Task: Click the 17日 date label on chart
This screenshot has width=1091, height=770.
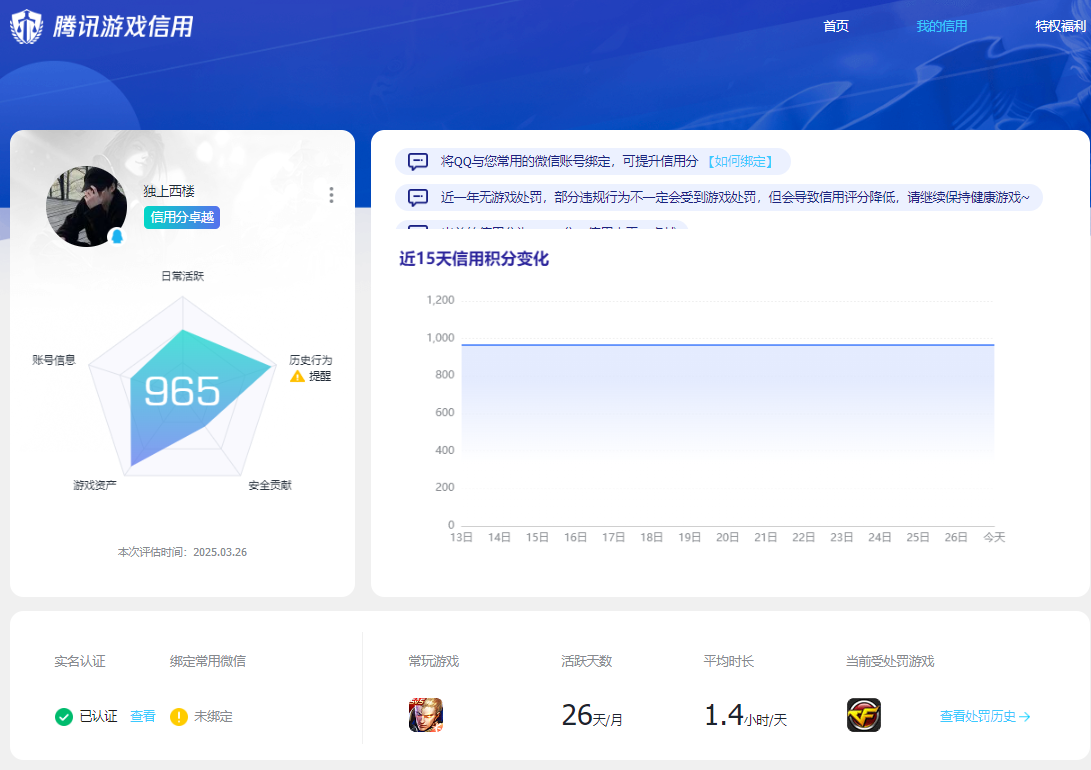Action: click(x=613, y=537)
